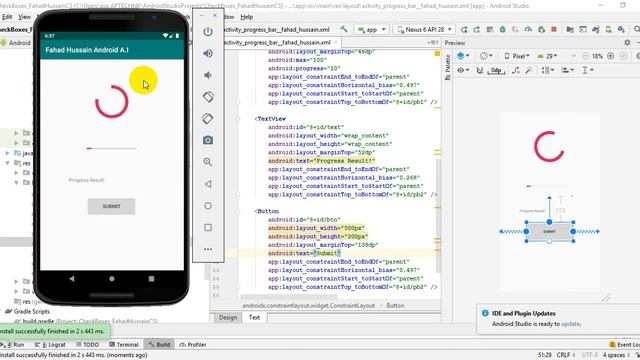Open the Pack dropdown in Preview toolbar

[547, 70]
